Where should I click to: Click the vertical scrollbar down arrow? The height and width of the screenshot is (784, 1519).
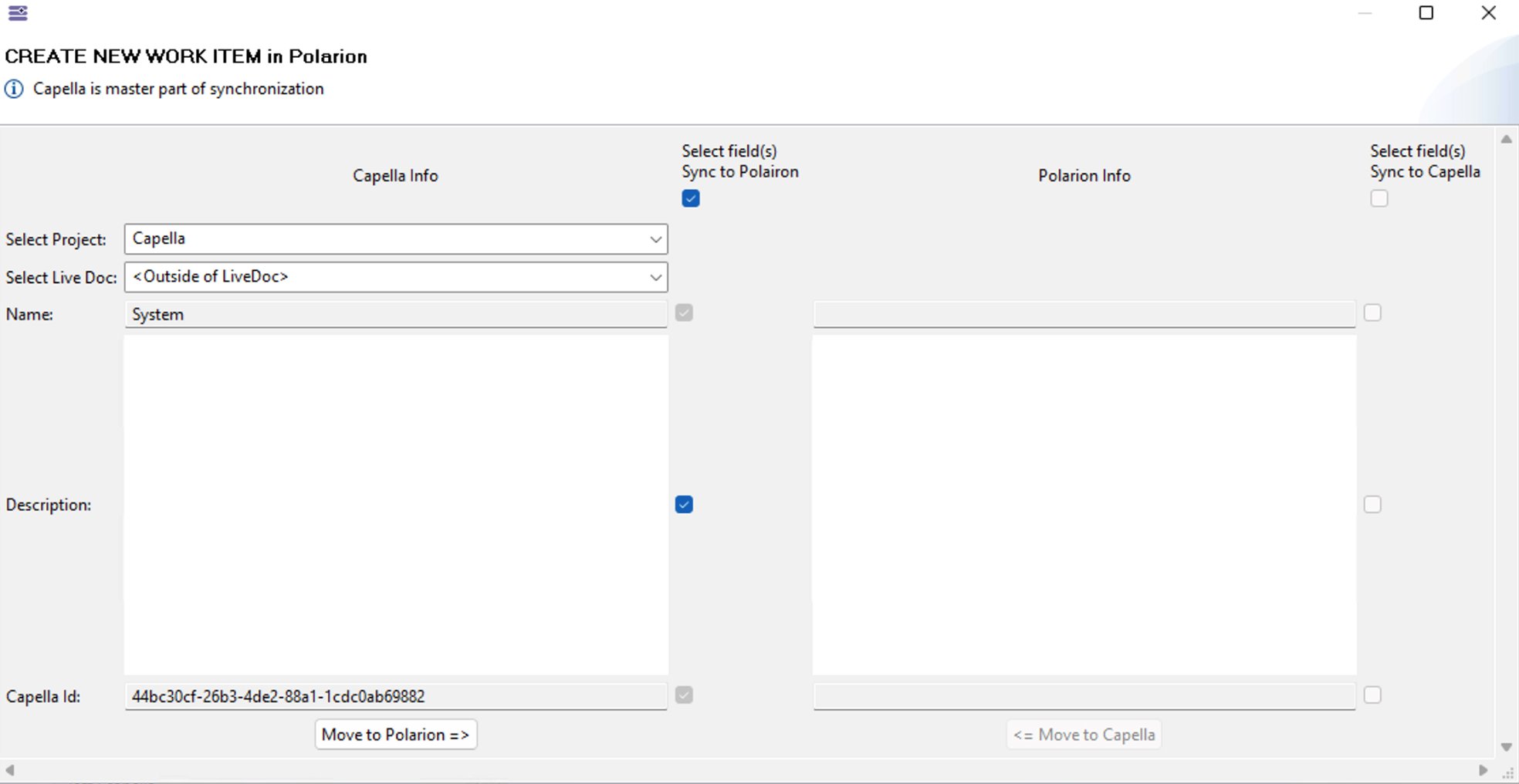(1506, 747)
